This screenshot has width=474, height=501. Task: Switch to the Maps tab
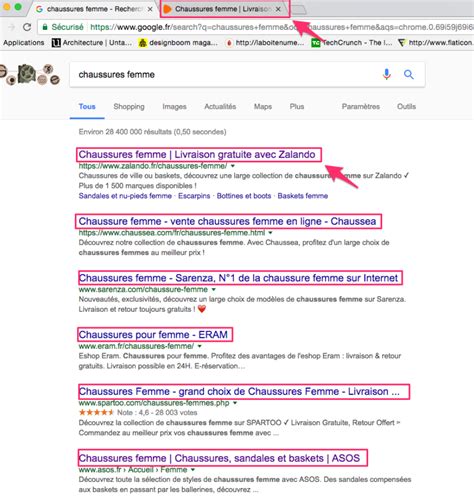[263, 107]
